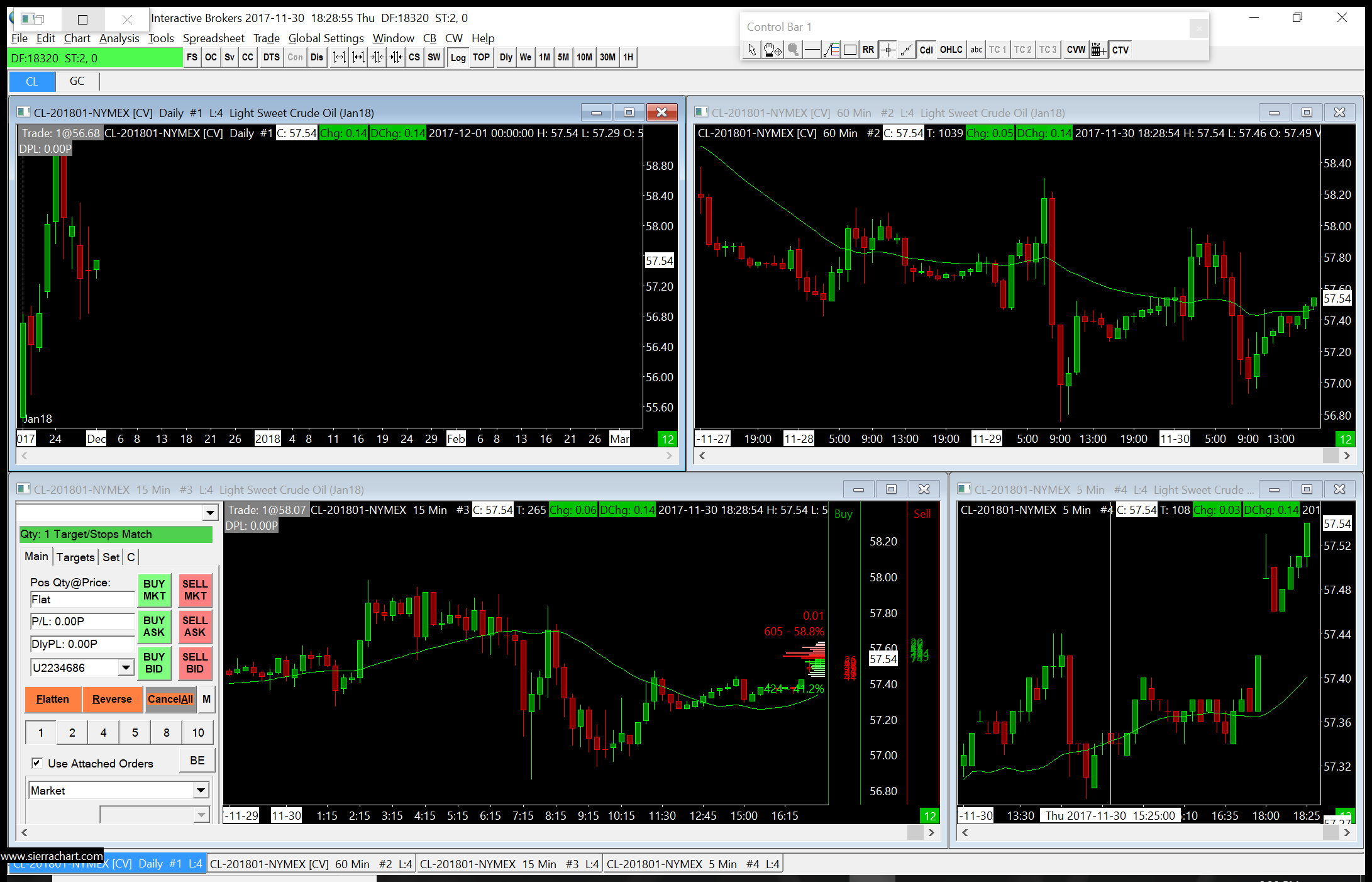Select the abc text drawing tool
This screenshot has width=1372, height=882.
pyautogui.click(x=976, y=50)
